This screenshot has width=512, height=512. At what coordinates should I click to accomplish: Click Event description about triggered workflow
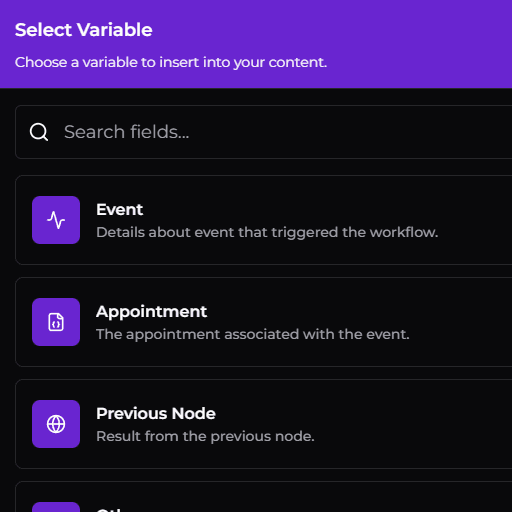[267, 232]
